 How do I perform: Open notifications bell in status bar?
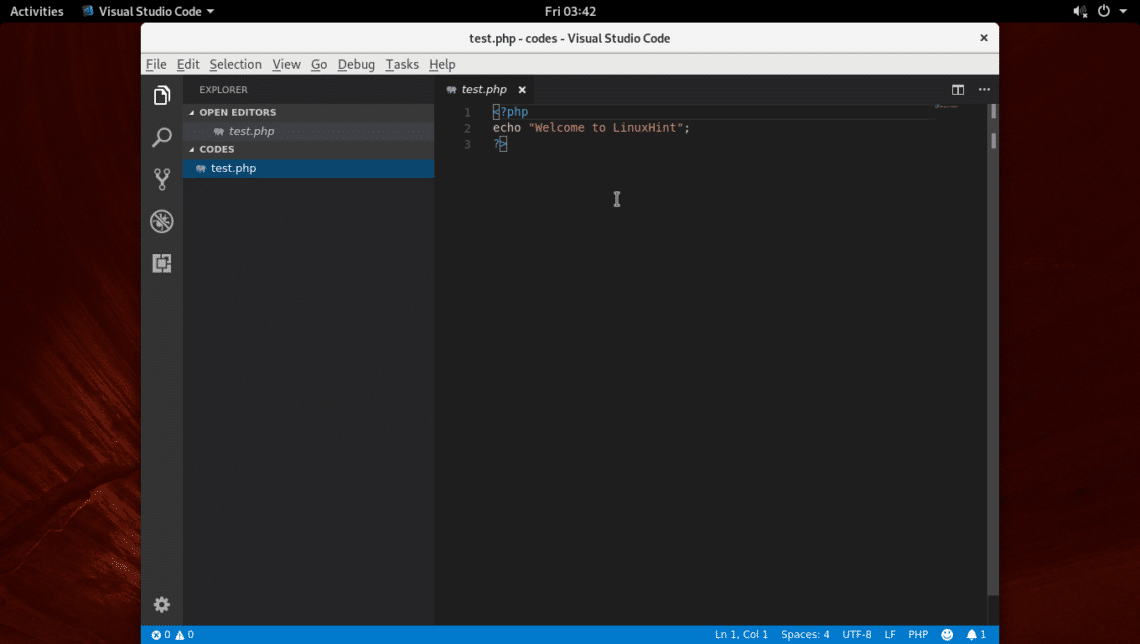pos(975,635)
